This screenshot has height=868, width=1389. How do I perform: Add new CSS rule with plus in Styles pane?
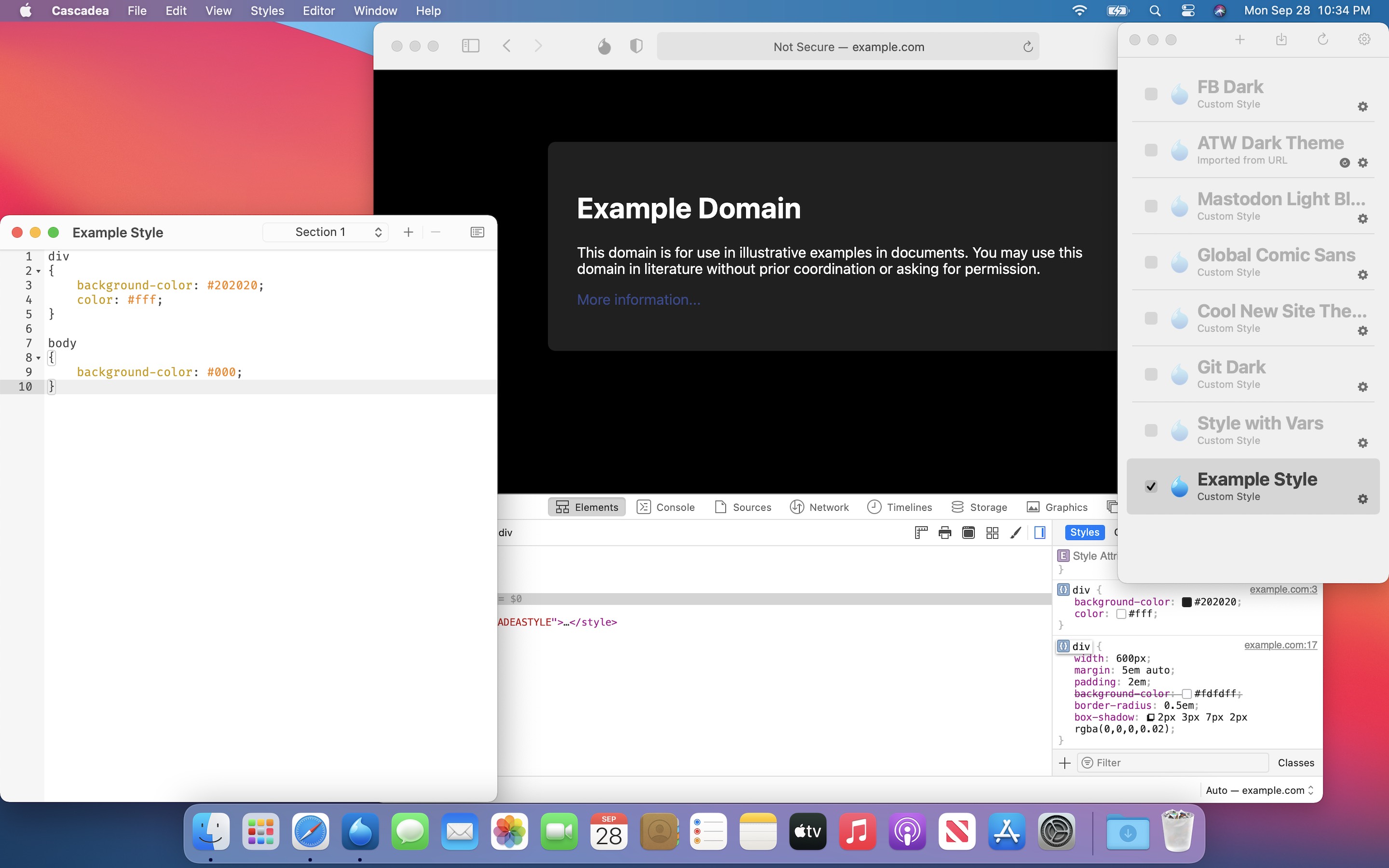1065,763
